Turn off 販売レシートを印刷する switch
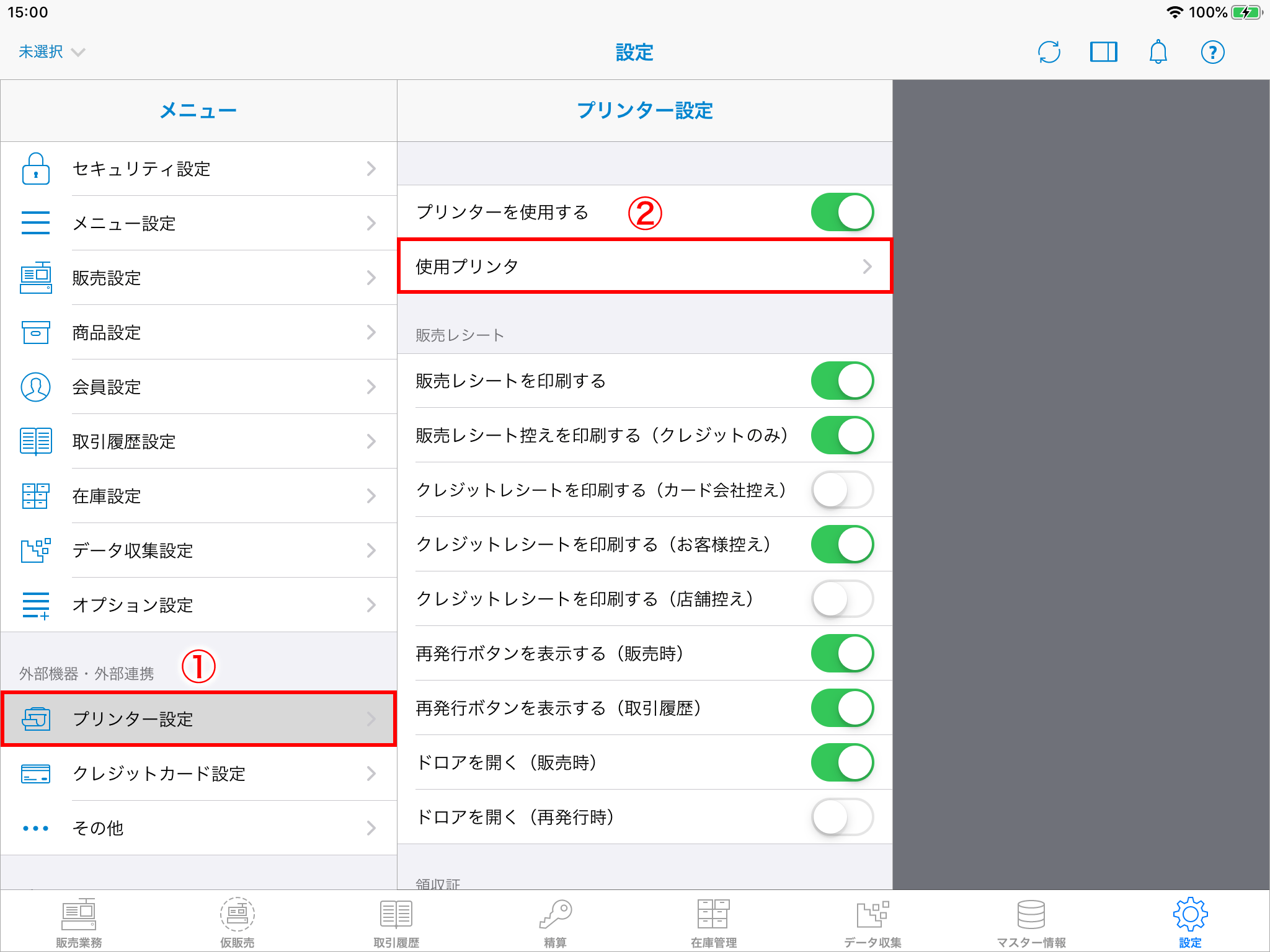Screen dimensions: 1270x952 842,381
